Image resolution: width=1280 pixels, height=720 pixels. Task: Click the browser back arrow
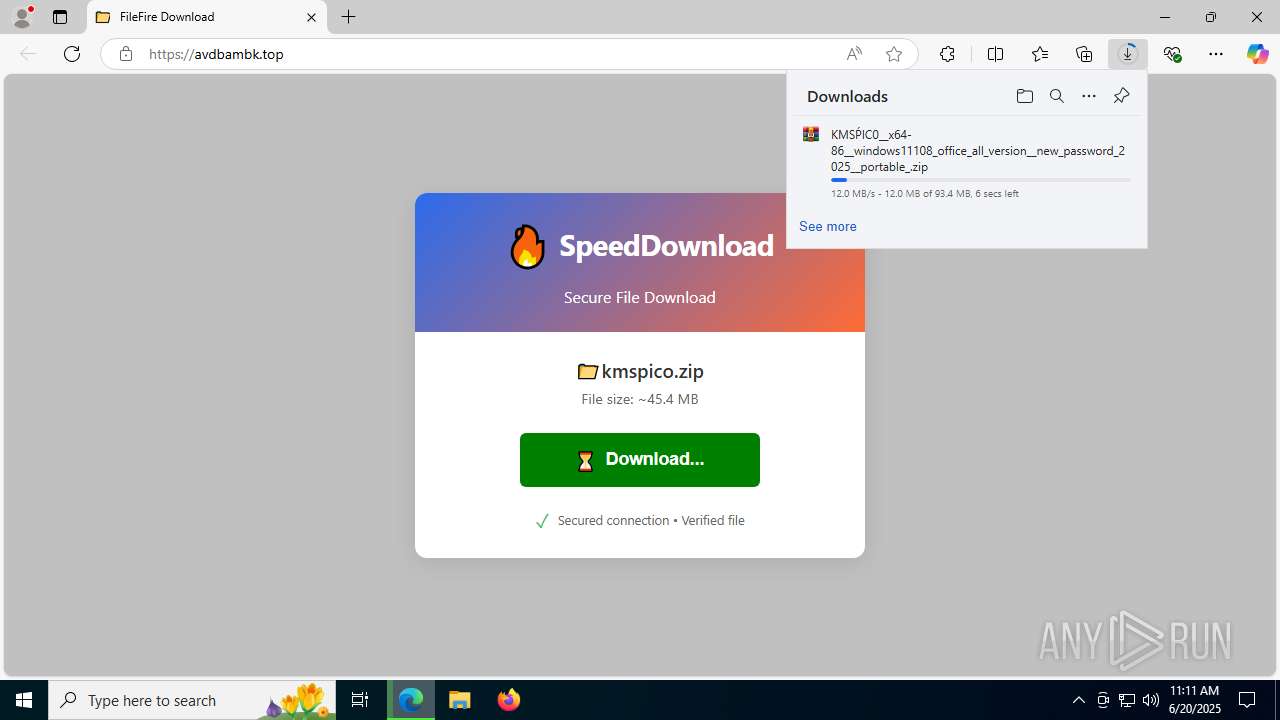(x=28, y=54)
